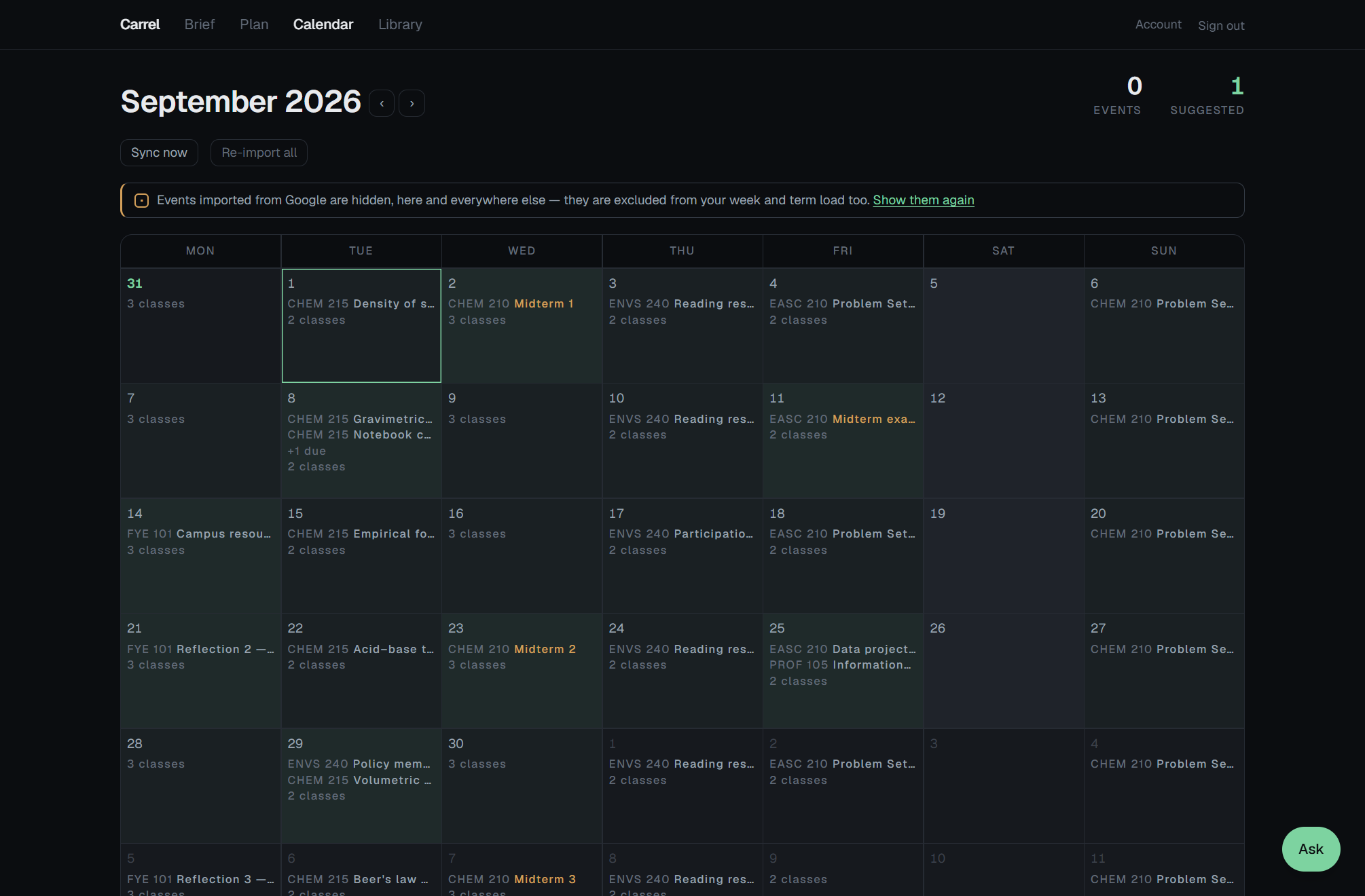Viewport: 1365px width, 896px height.
Task: Open FYE 101 Reflection 3 entry
Action: click(200, 879)
